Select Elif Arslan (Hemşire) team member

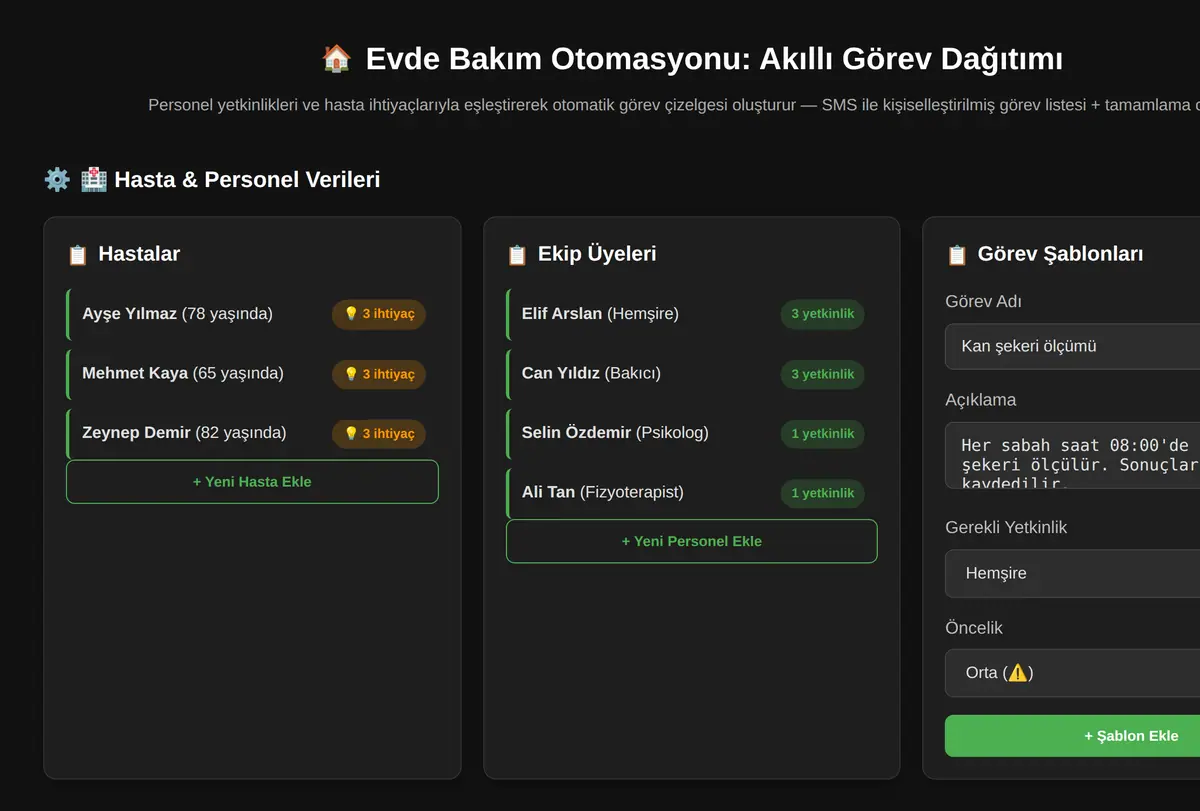coord(692,314)
